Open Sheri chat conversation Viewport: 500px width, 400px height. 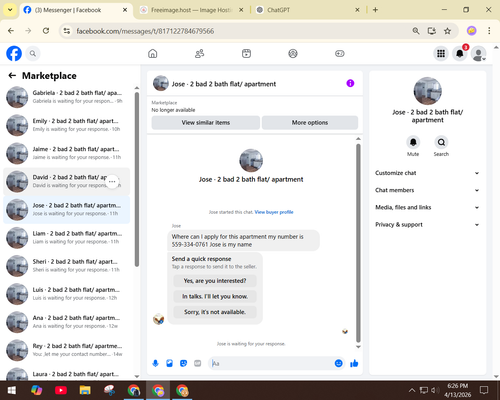click(x=67, y=266)
